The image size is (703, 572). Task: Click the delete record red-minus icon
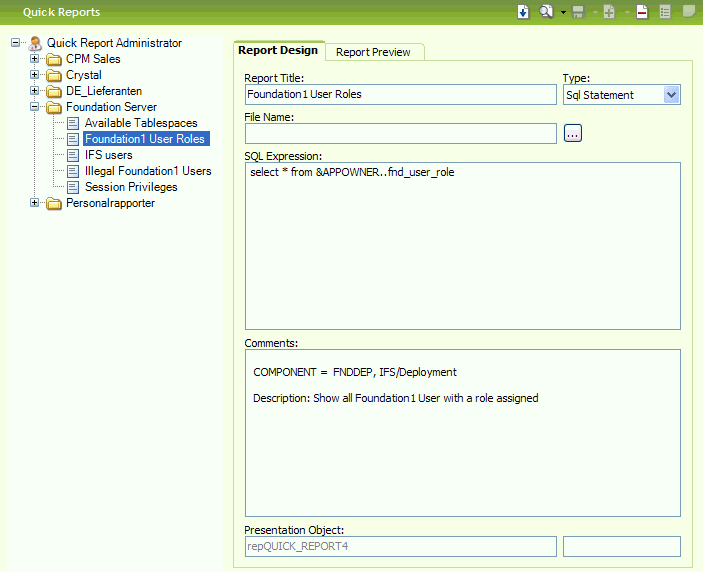(x=642, y=12)
